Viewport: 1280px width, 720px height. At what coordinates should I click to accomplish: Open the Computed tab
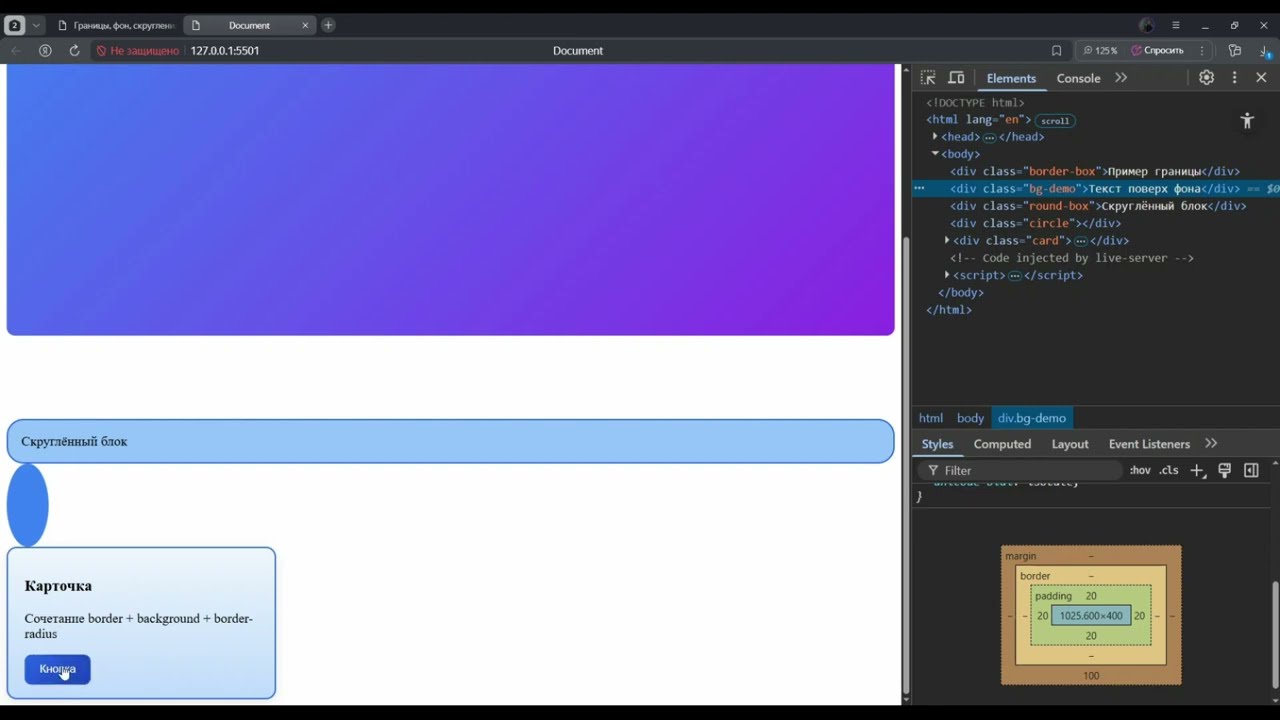[1002, 444]
